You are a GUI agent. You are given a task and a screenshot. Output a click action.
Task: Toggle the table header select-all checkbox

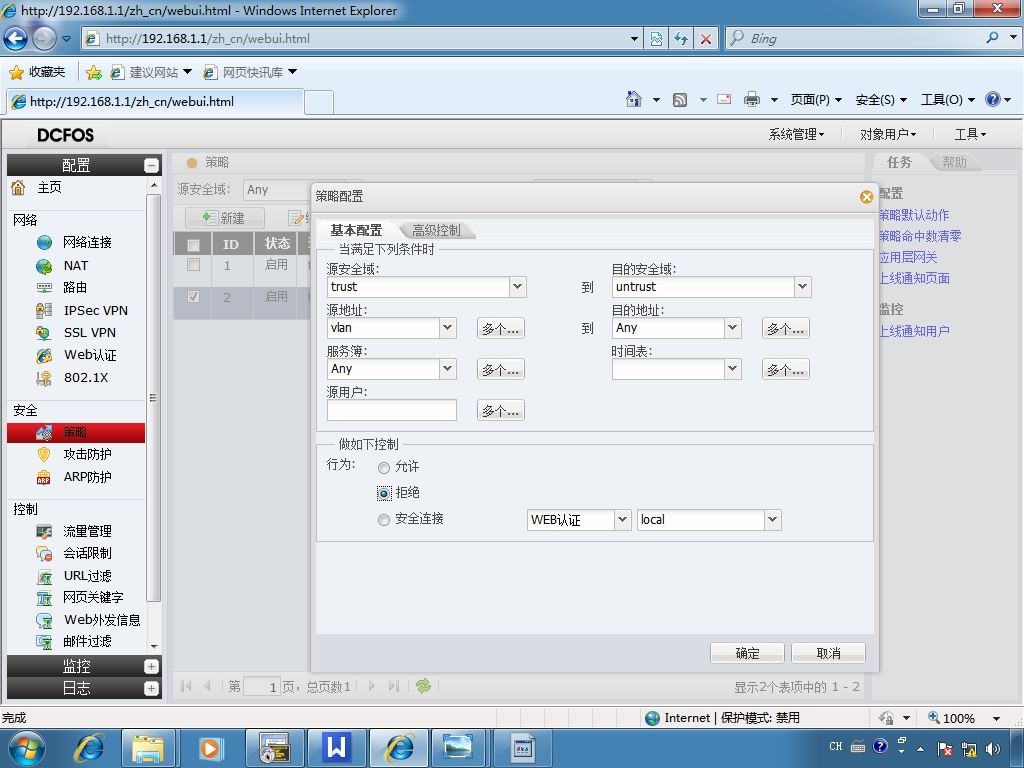point(193,245)
